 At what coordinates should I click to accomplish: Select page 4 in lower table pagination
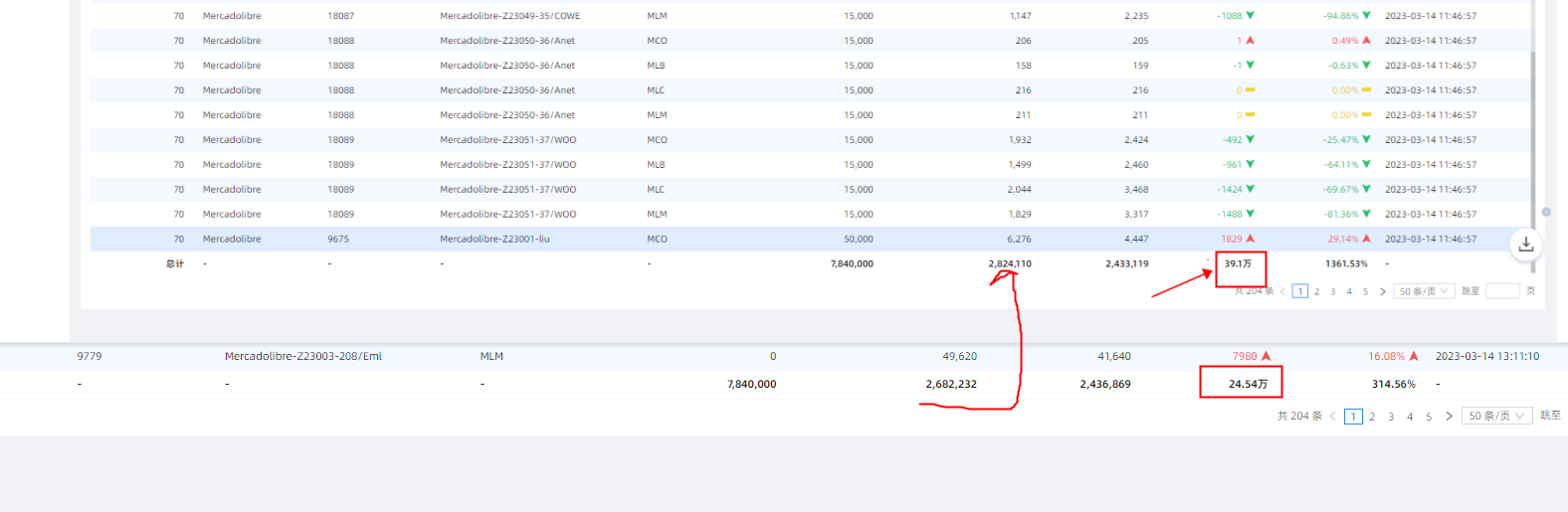click(x=1410, y=417)
